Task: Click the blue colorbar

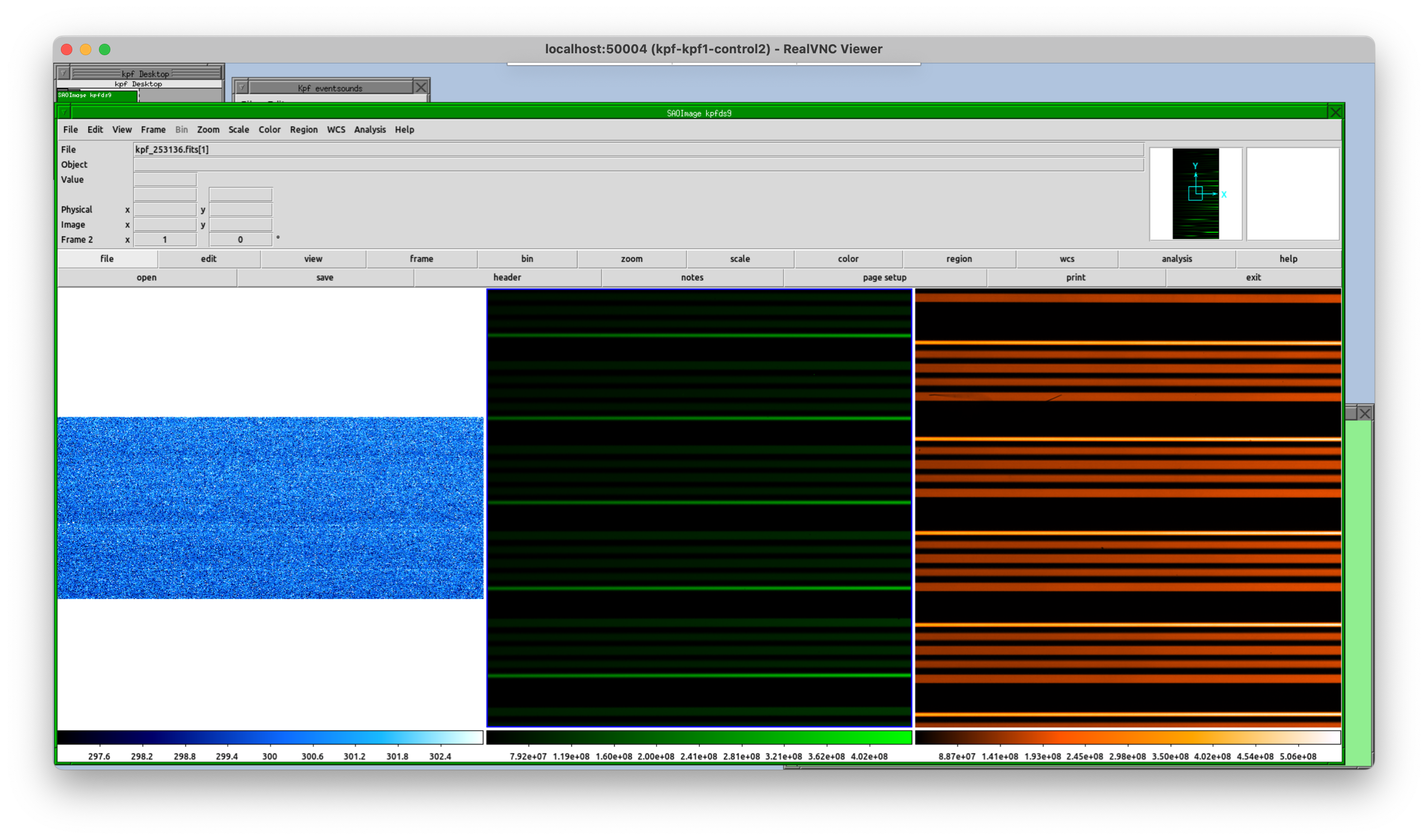Action: coord(270,737)
